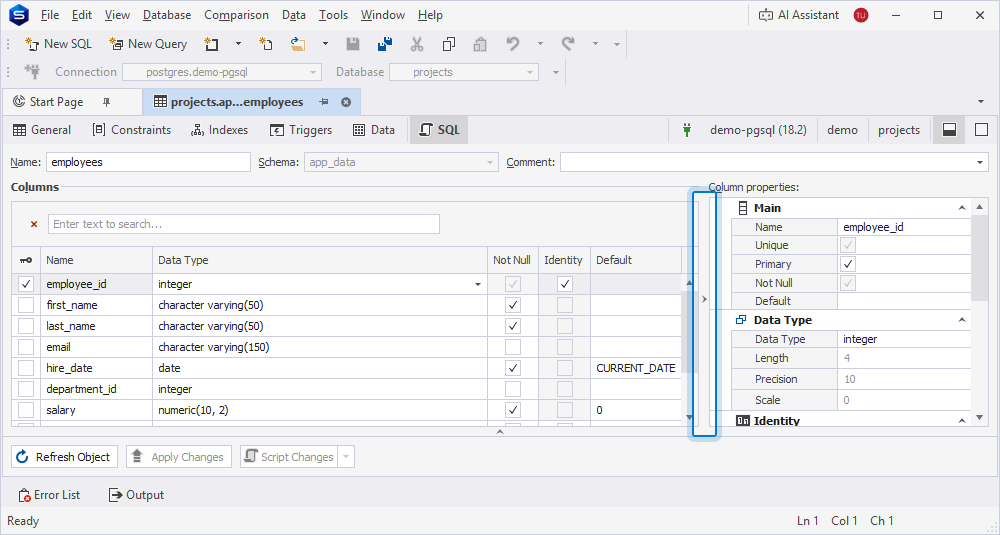Select the SQL tab
Viewport: 1000px width, 535px height.
439,130
